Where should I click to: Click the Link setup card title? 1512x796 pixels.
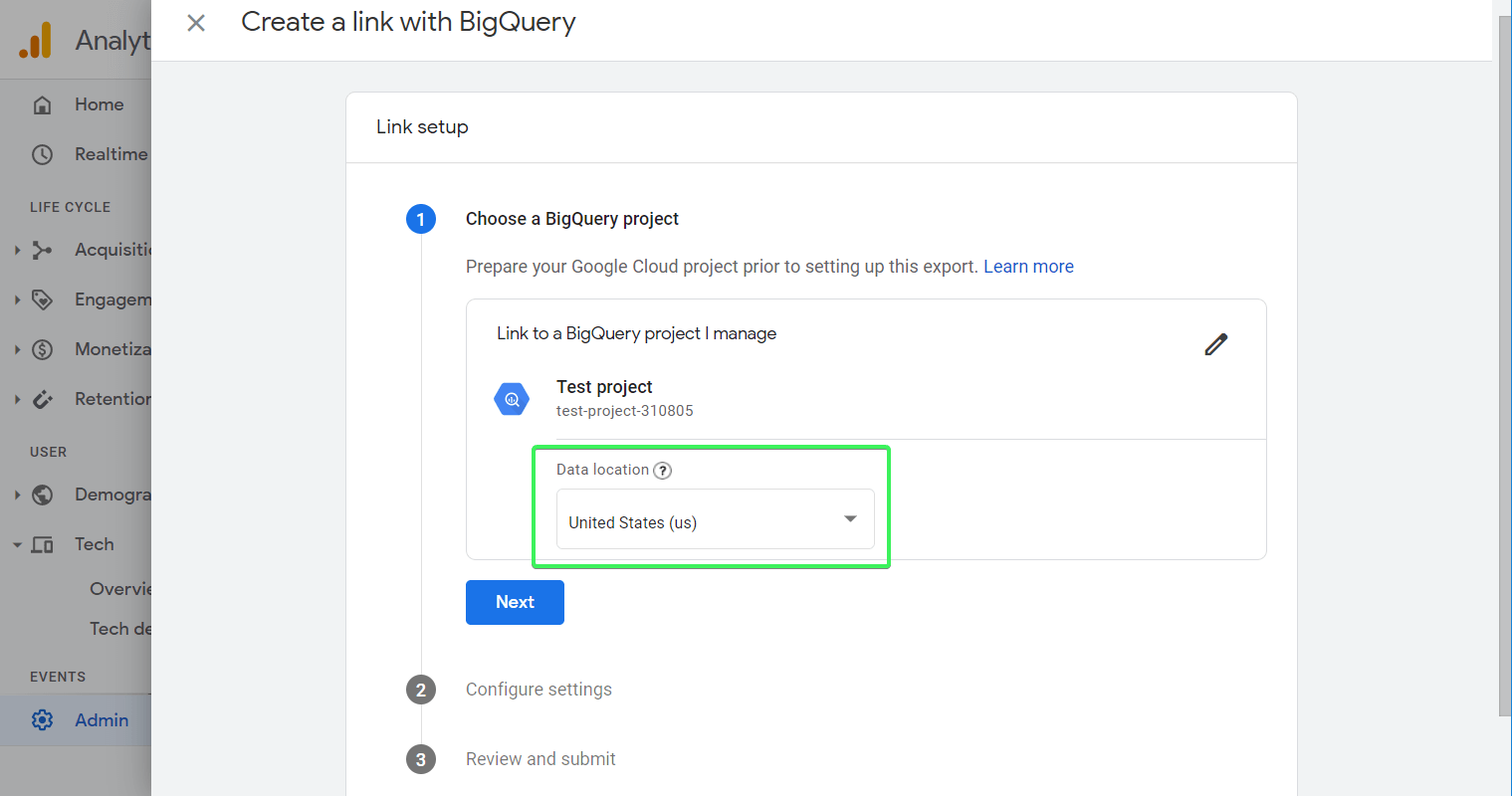[422, 127]
